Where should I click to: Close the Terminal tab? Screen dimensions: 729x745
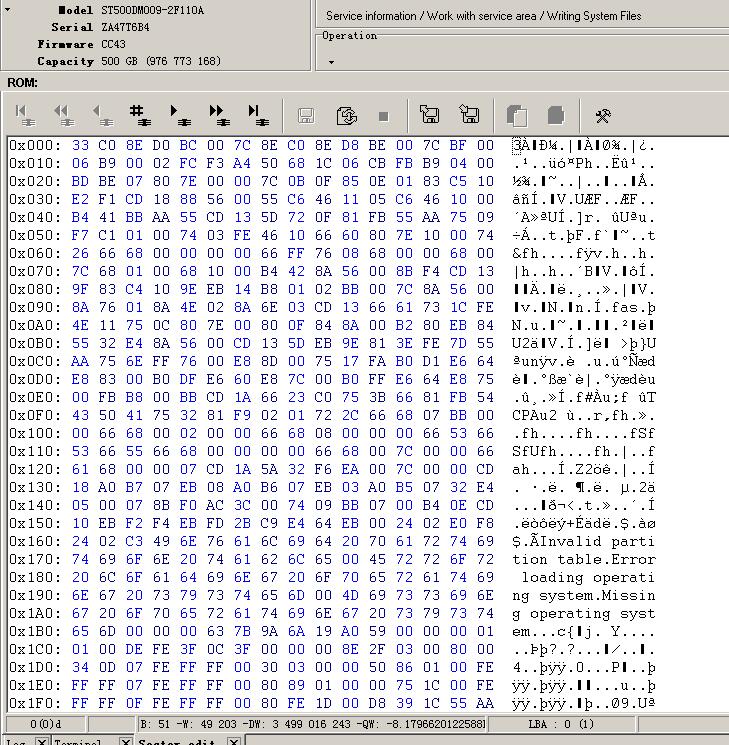[x=125, y=741]
